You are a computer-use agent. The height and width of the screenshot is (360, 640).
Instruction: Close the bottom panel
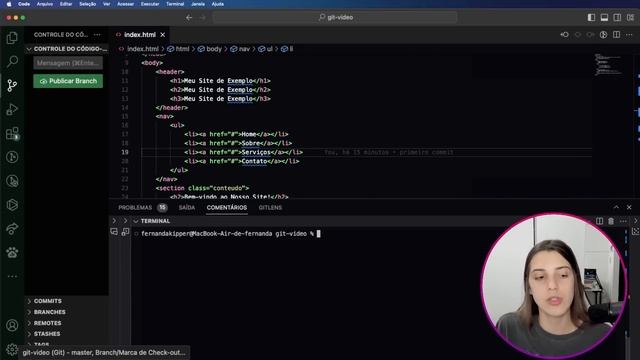(x=629, y=207)
